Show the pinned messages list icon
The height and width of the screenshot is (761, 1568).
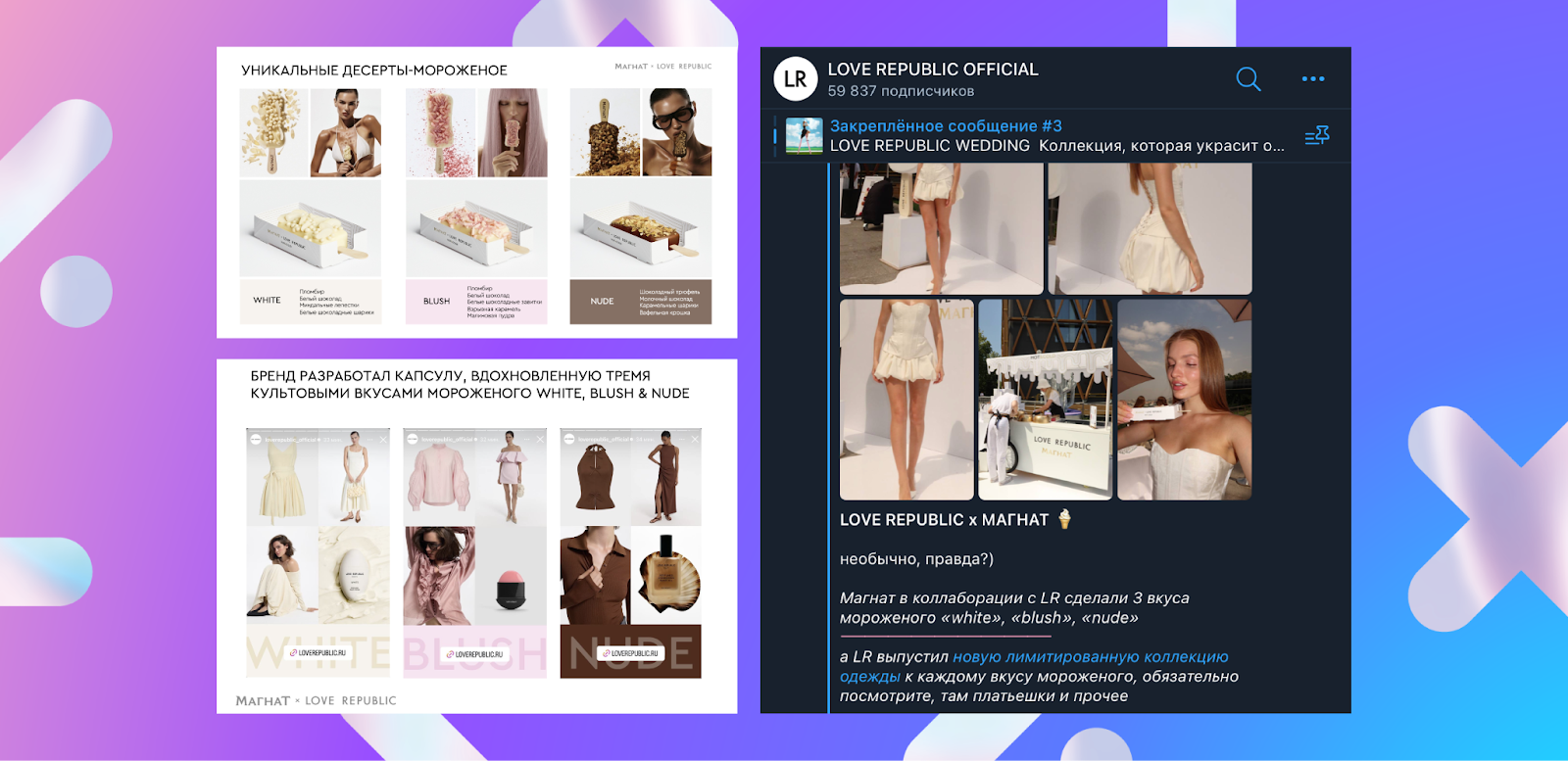(x=1316, y=136)
